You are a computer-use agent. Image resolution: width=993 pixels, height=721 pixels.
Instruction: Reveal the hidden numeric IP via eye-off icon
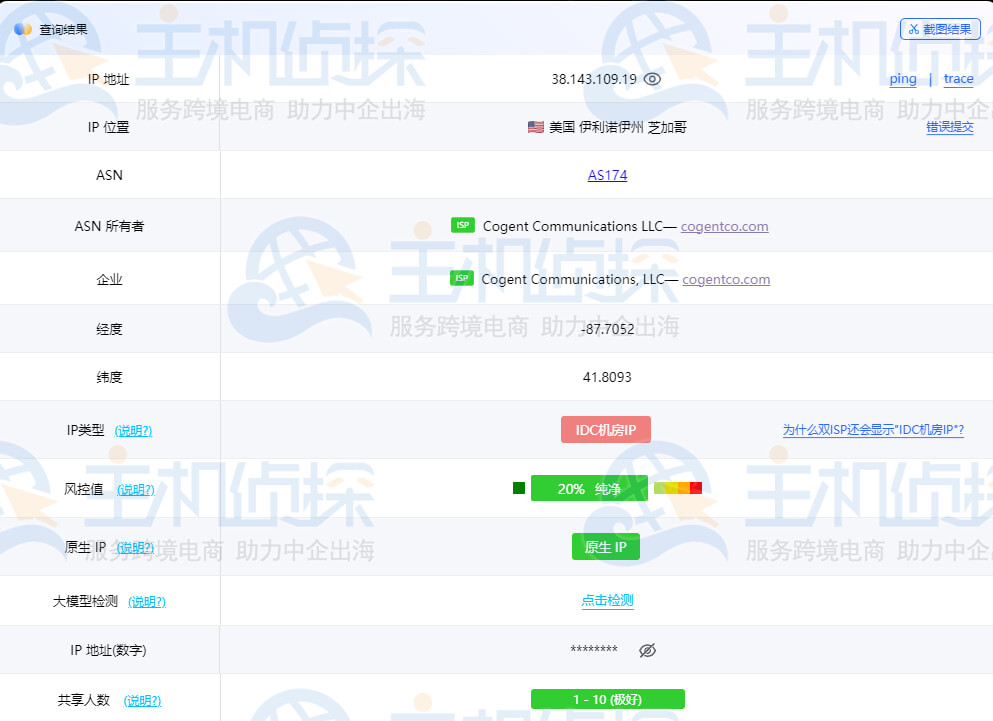pyautogui.click(x=647, y=650)
